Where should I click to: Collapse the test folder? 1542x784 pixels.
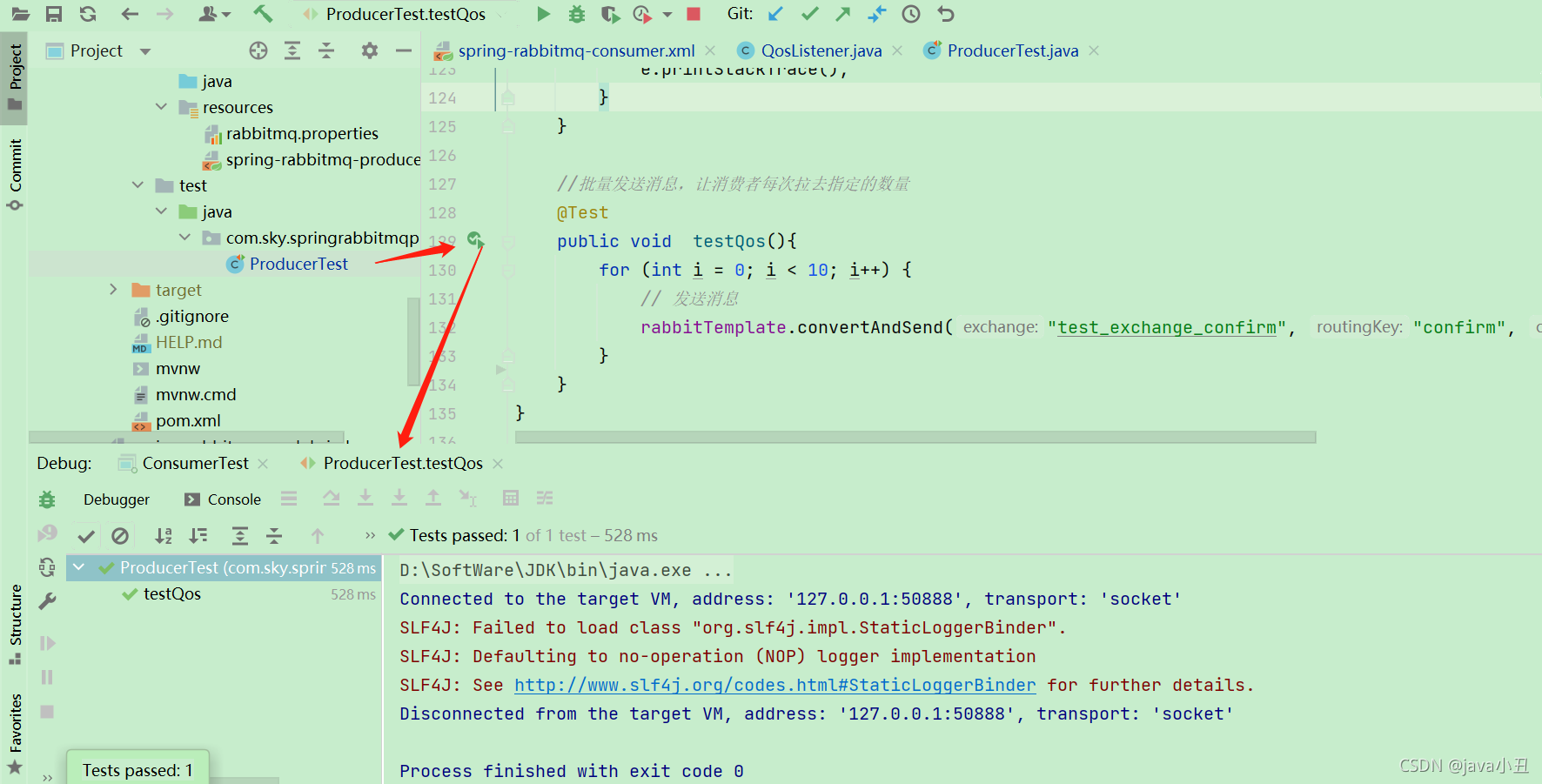(x=137, y=185)
